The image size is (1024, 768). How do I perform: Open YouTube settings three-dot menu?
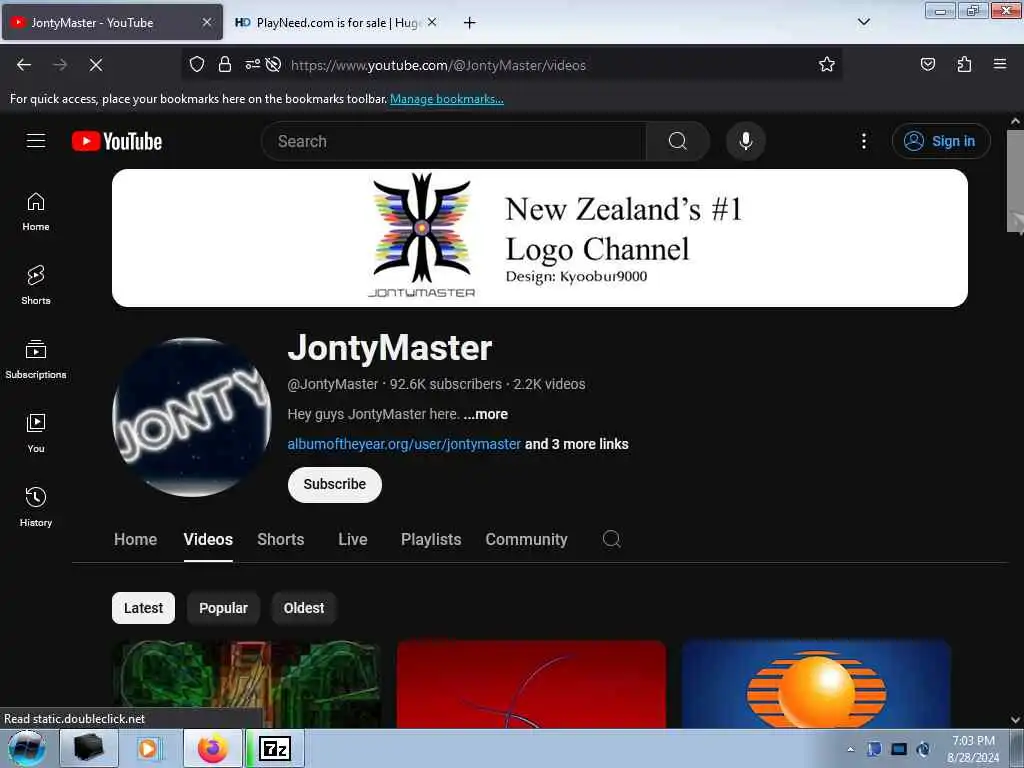863,141
